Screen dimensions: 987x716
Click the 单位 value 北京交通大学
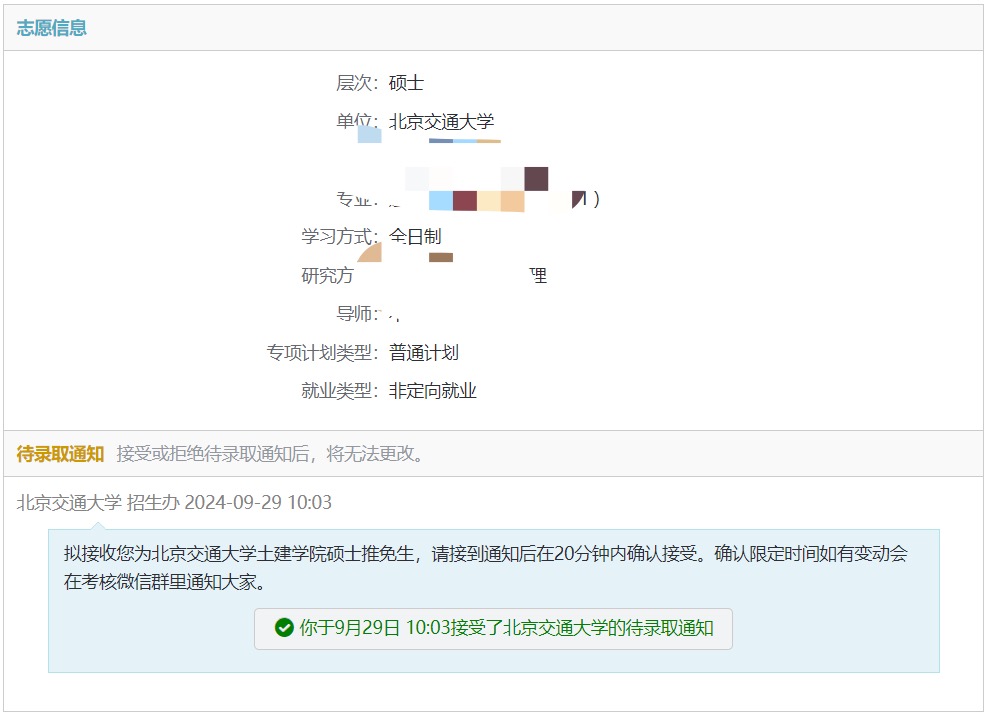pyautogui.click(x=441, y=121)
